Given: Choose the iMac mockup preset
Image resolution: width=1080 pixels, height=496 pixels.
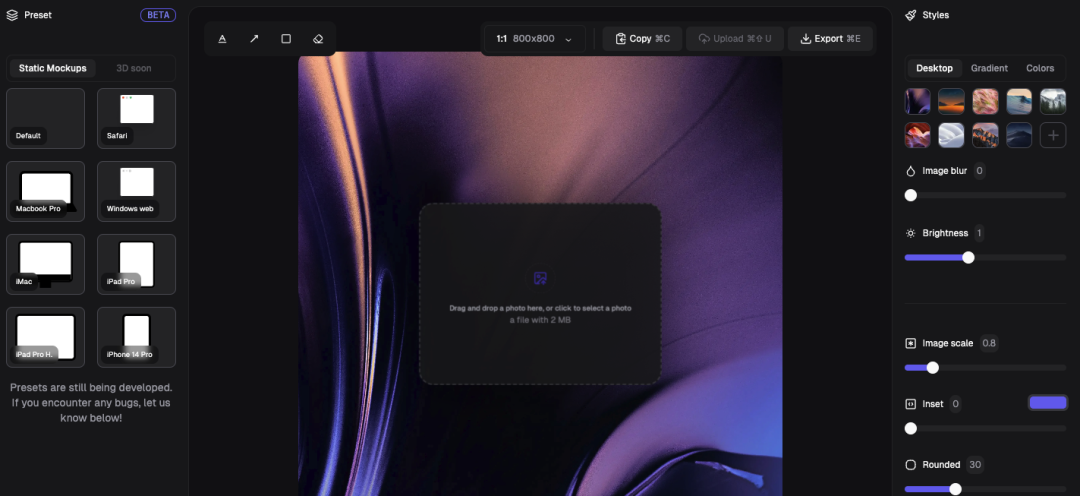Looking at the screenshot, I should point(45,265).
